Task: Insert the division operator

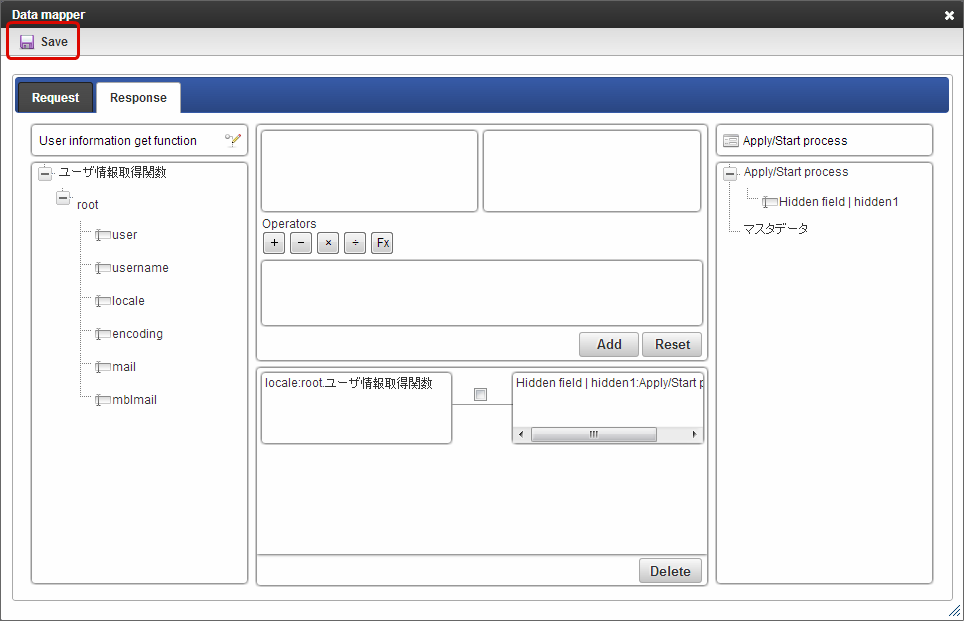Action: point(355,243)
